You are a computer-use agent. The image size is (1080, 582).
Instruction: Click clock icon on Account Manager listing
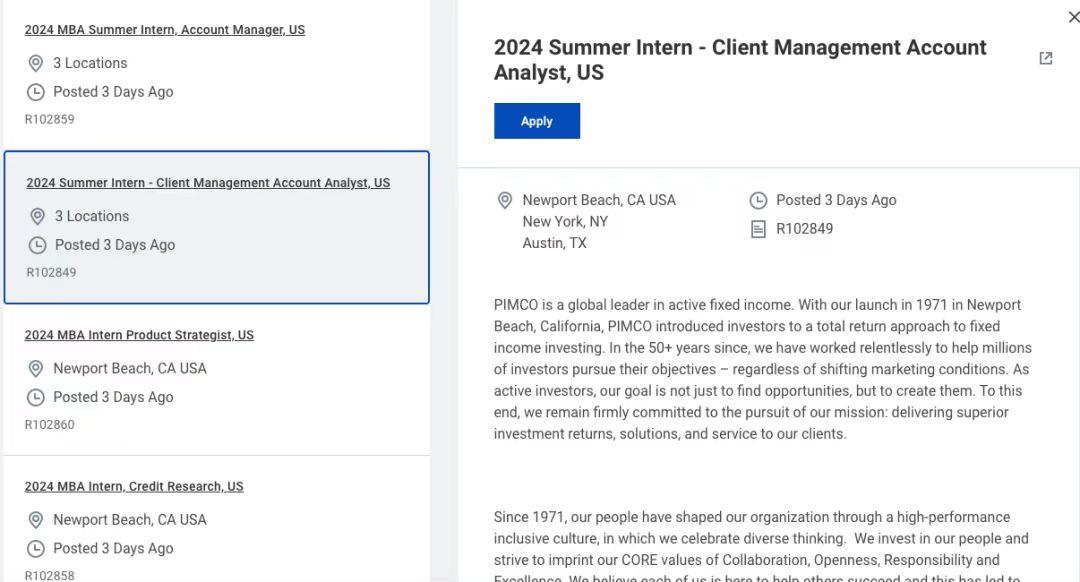click(35, 92)
